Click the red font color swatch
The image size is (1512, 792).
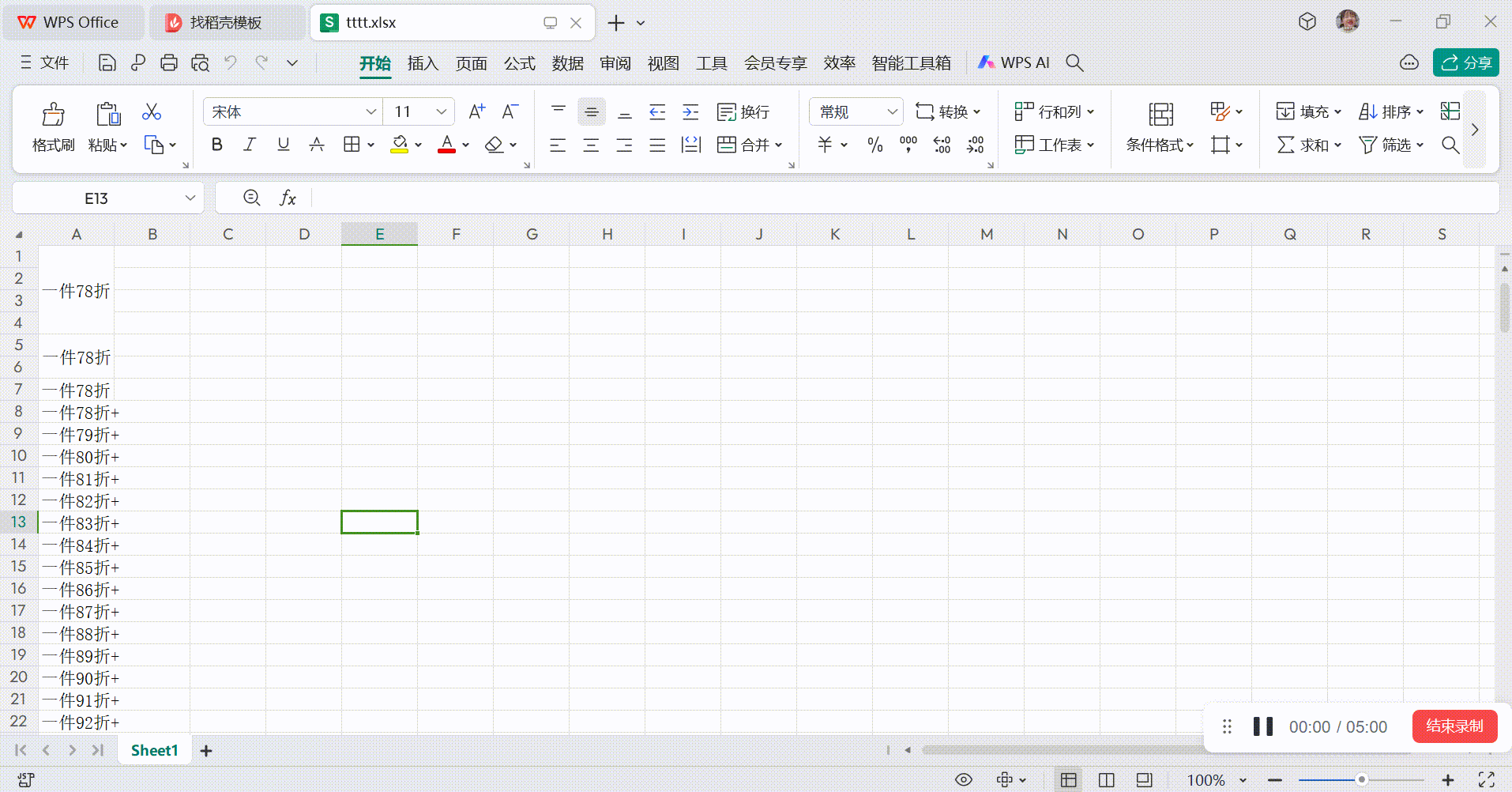point(446,145)
